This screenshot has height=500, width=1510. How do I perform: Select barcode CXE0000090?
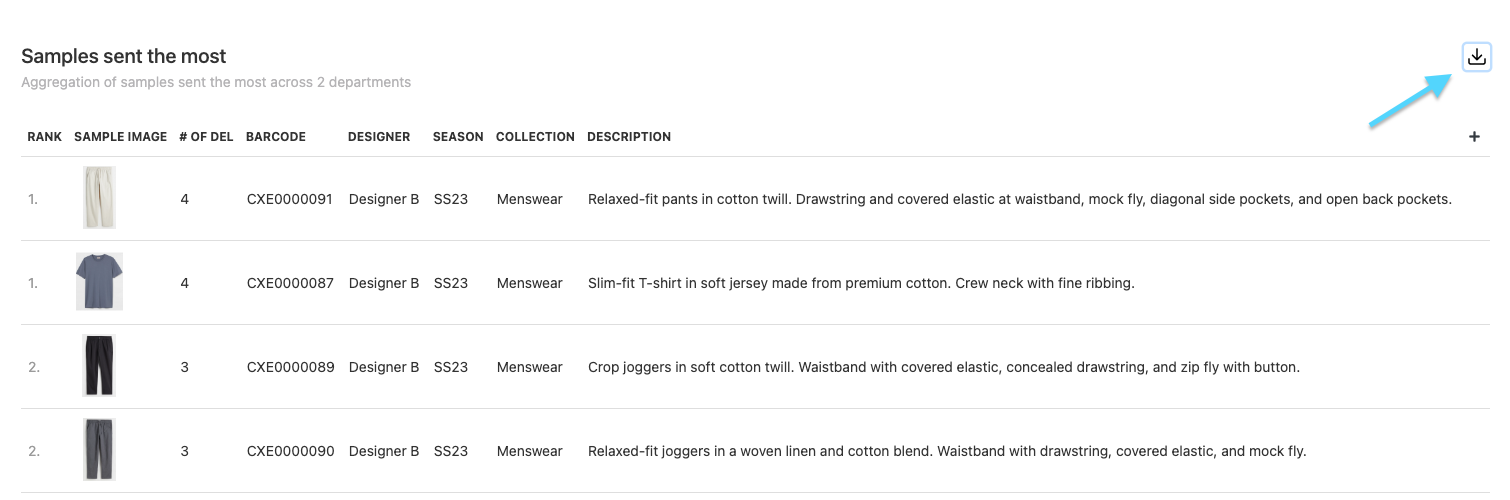pos(290,451)
